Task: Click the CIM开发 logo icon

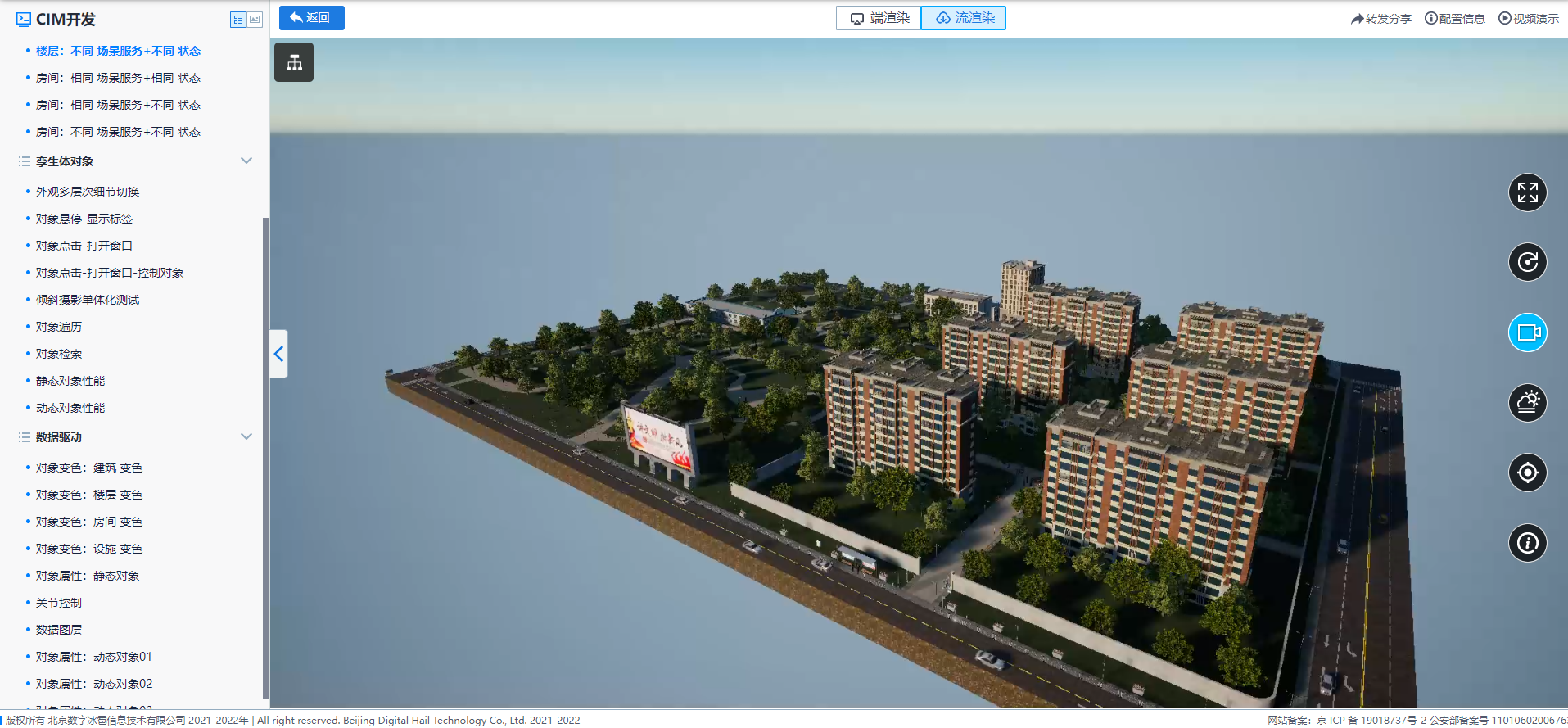Action: pos(24,19)
